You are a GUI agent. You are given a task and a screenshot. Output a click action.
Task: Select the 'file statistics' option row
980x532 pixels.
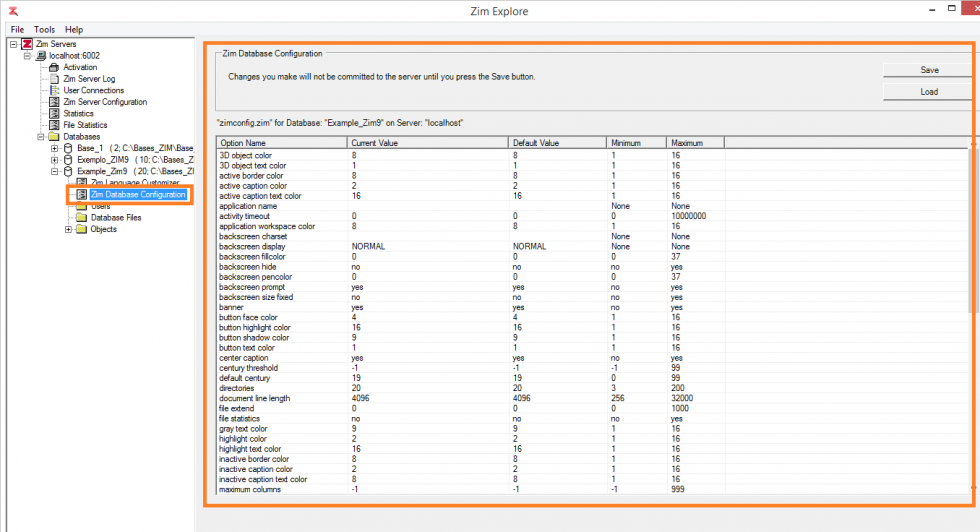click(594, 418)
